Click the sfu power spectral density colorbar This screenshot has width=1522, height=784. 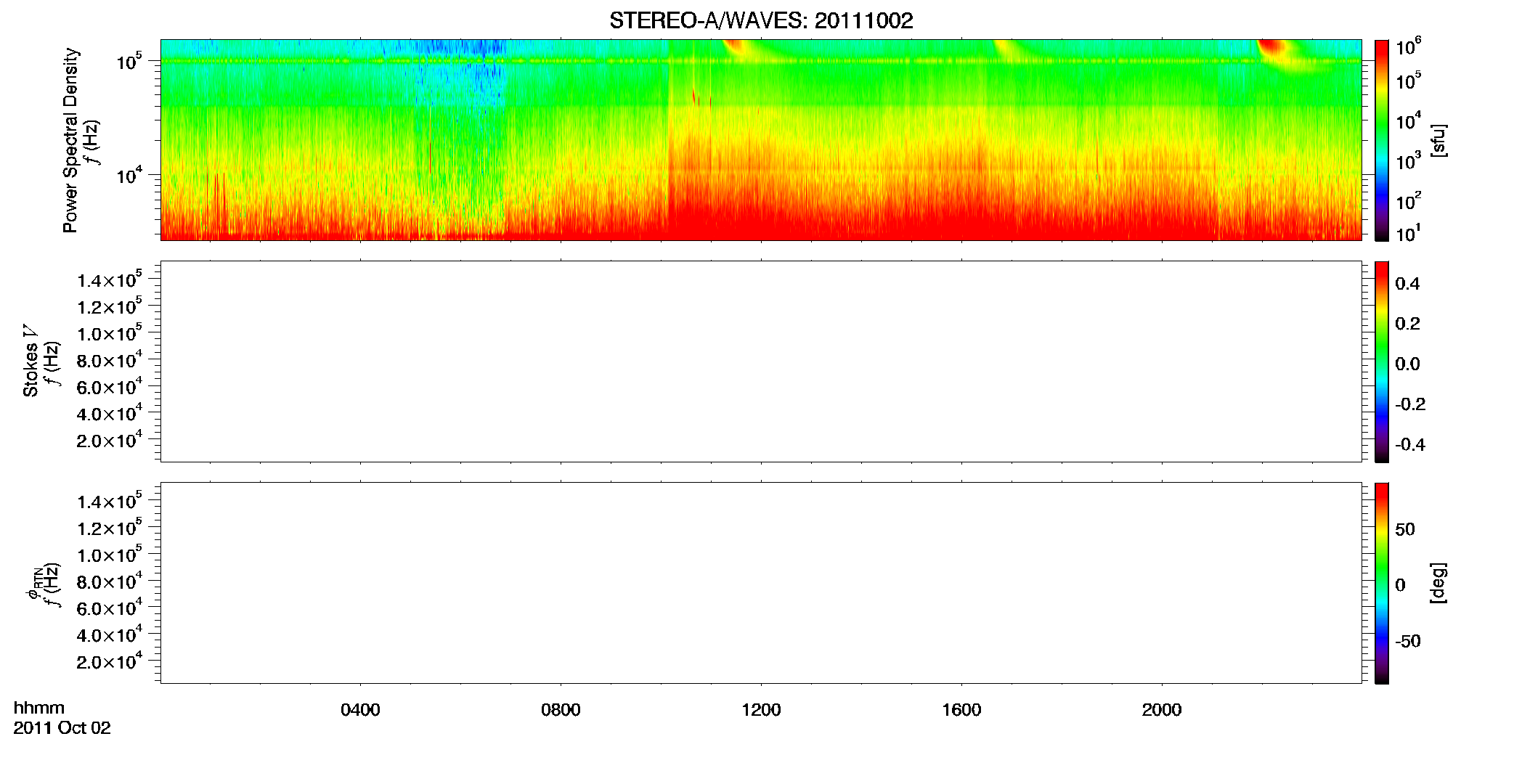coord(1382,140)
